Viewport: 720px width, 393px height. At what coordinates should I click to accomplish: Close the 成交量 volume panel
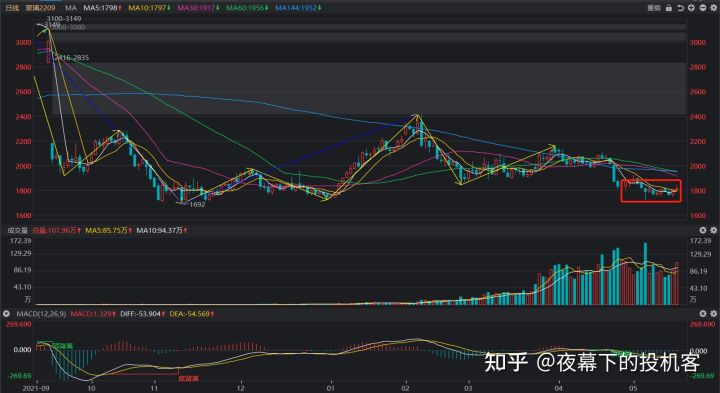click(x=703, y=230)
